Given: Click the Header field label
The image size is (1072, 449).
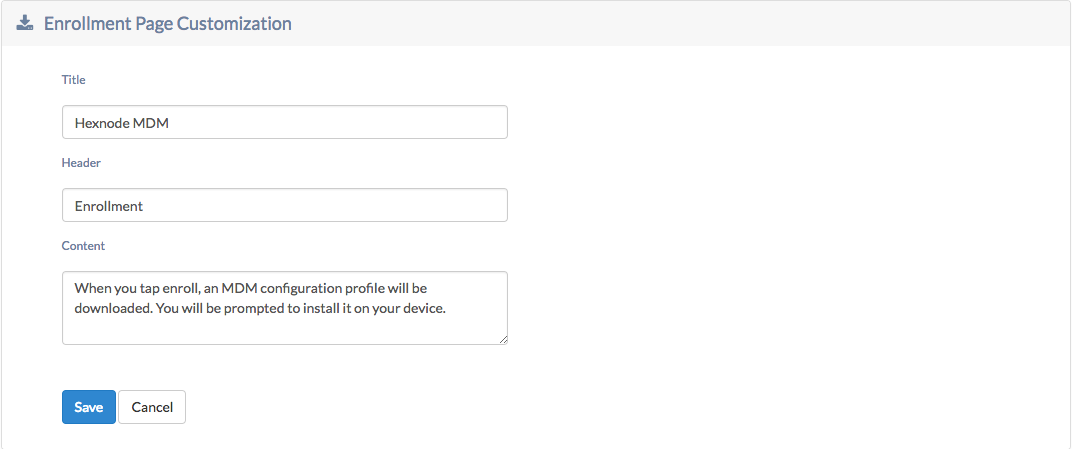Looking at the screenshot, I should click(x=81, y=163).
